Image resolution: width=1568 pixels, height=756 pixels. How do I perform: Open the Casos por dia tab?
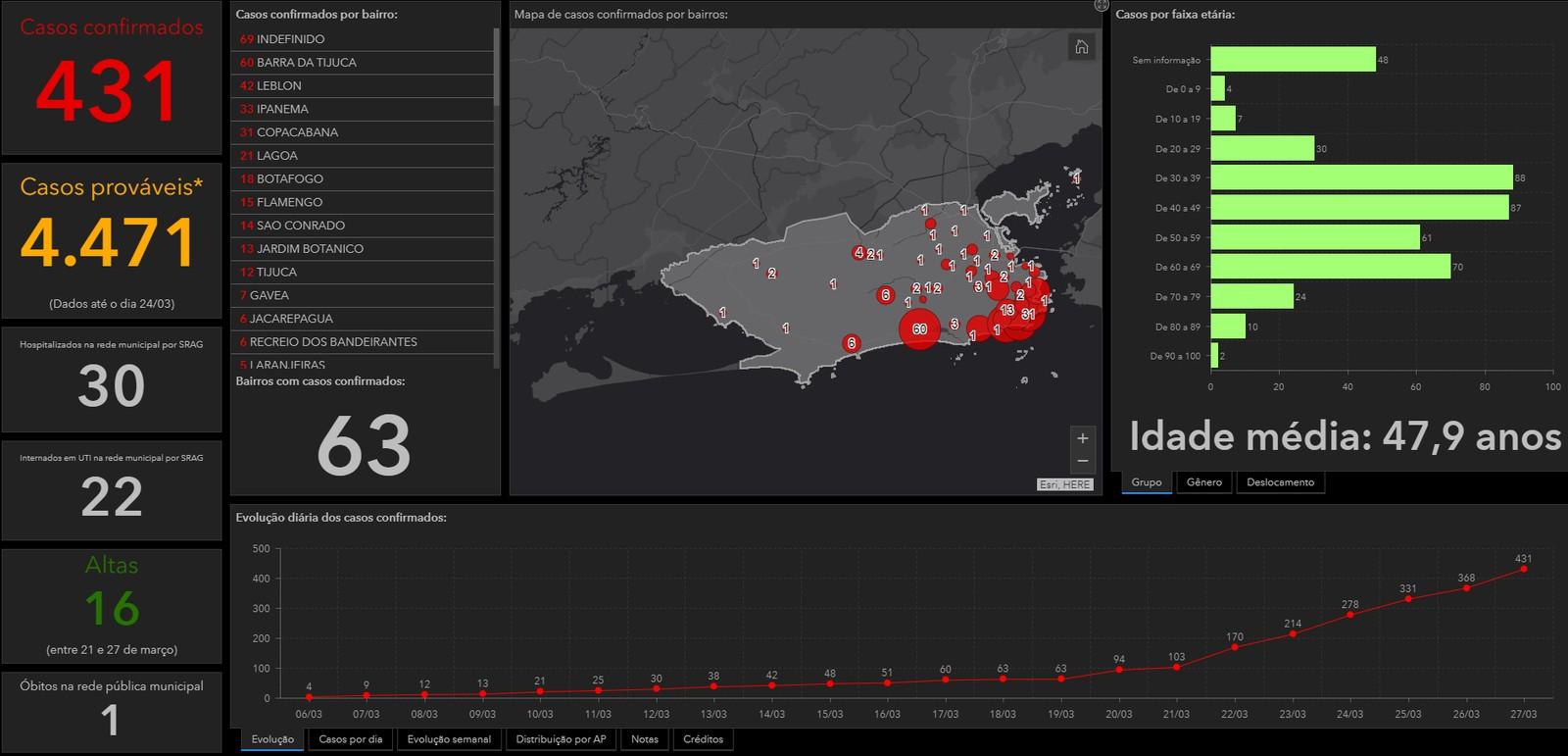[x=351, y=739]
